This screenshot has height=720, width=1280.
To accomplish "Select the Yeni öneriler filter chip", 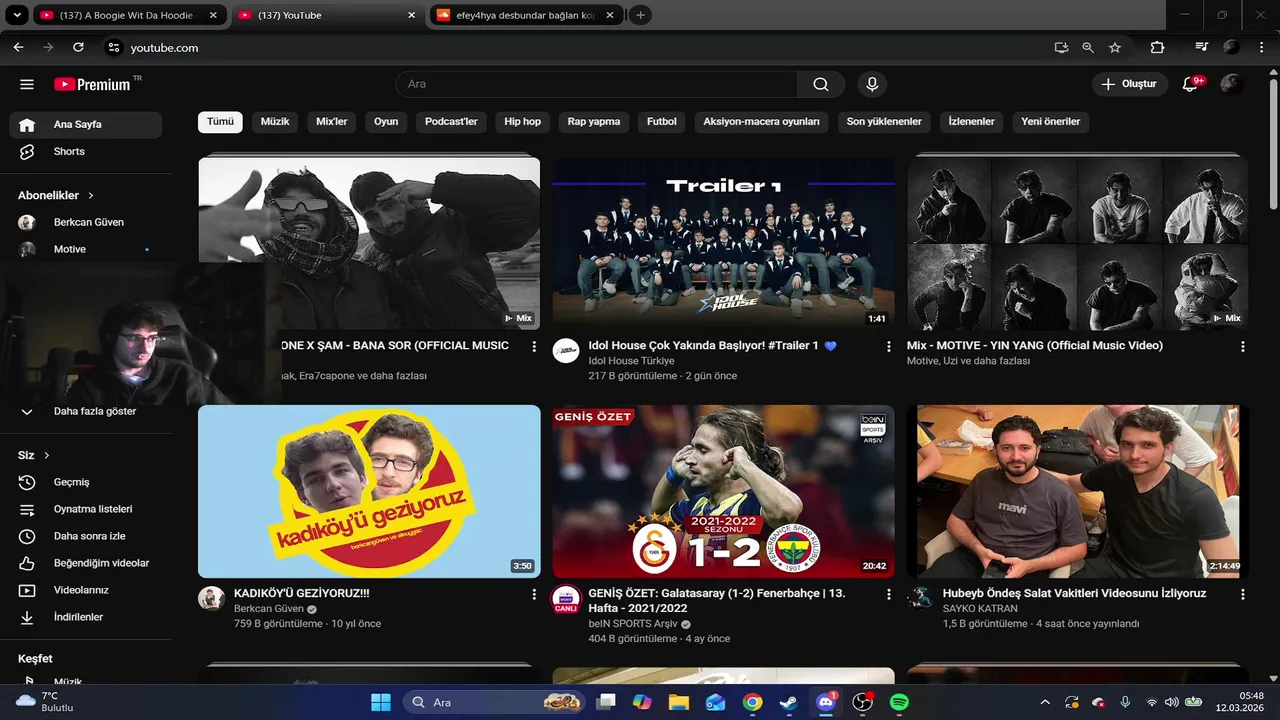I will (x=1051, y=121).
